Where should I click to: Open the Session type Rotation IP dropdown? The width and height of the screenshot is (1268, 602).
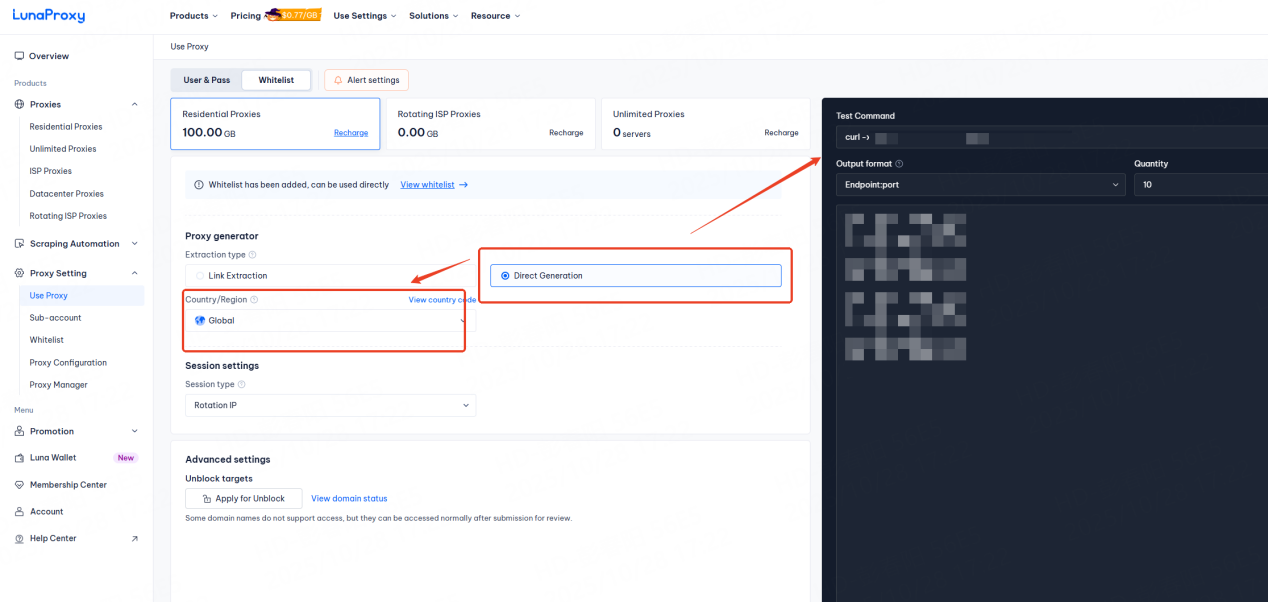(330, 405)
